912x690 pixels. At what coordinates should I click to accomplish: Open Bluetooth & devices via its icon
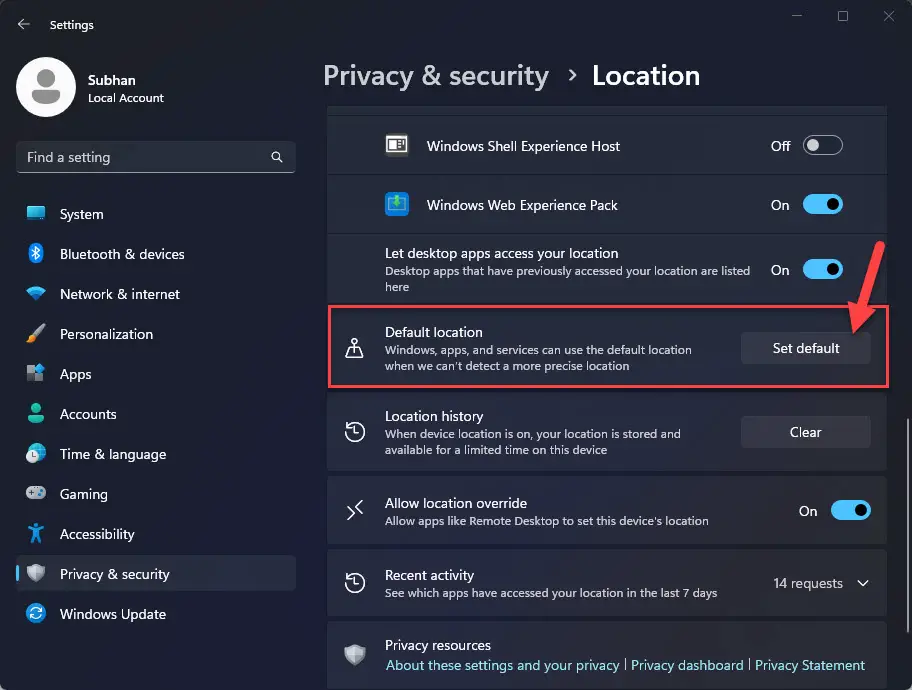pos(36,254)
